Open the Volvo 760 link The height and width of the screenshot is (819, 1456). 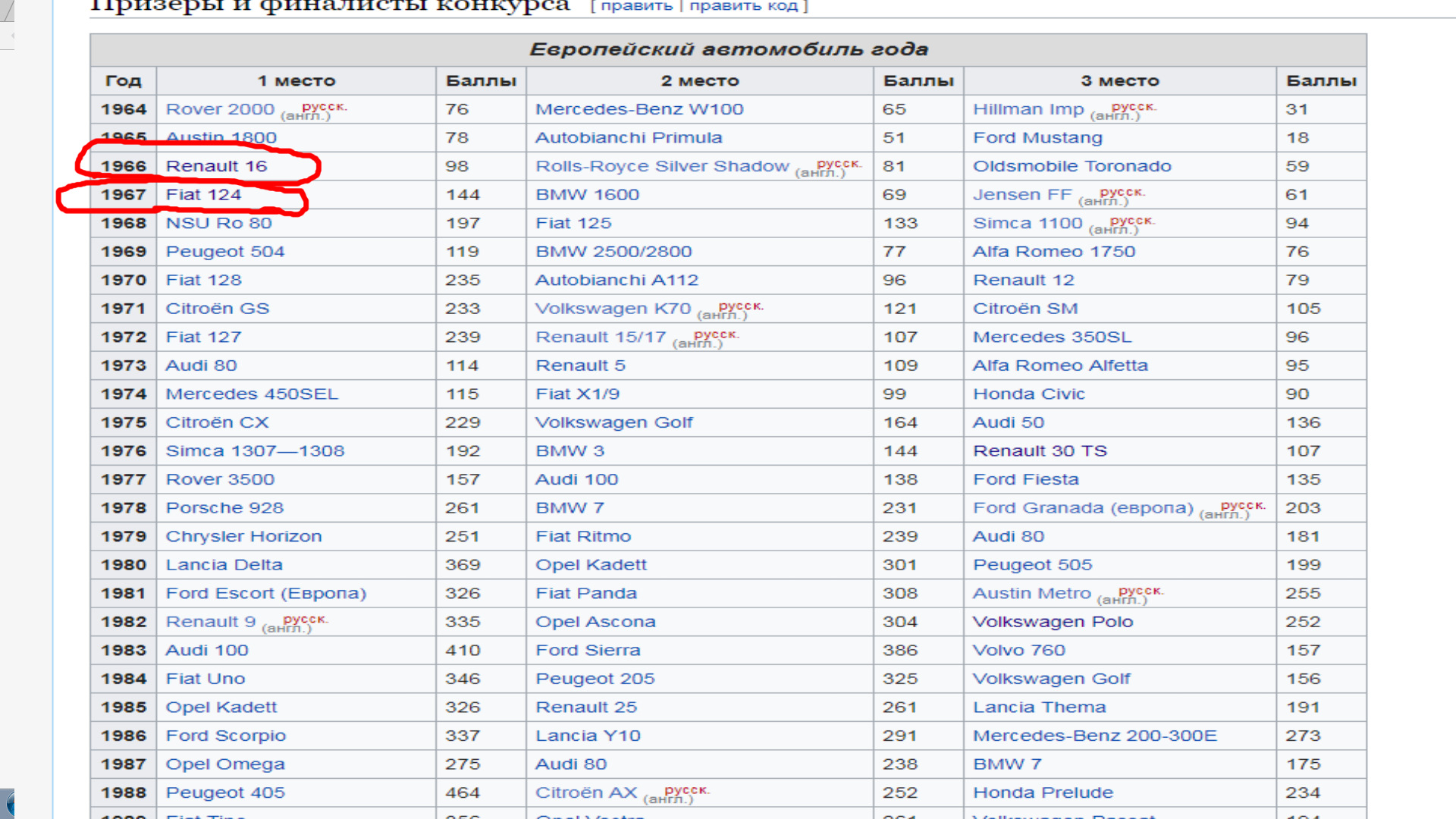pos(1018,651)
